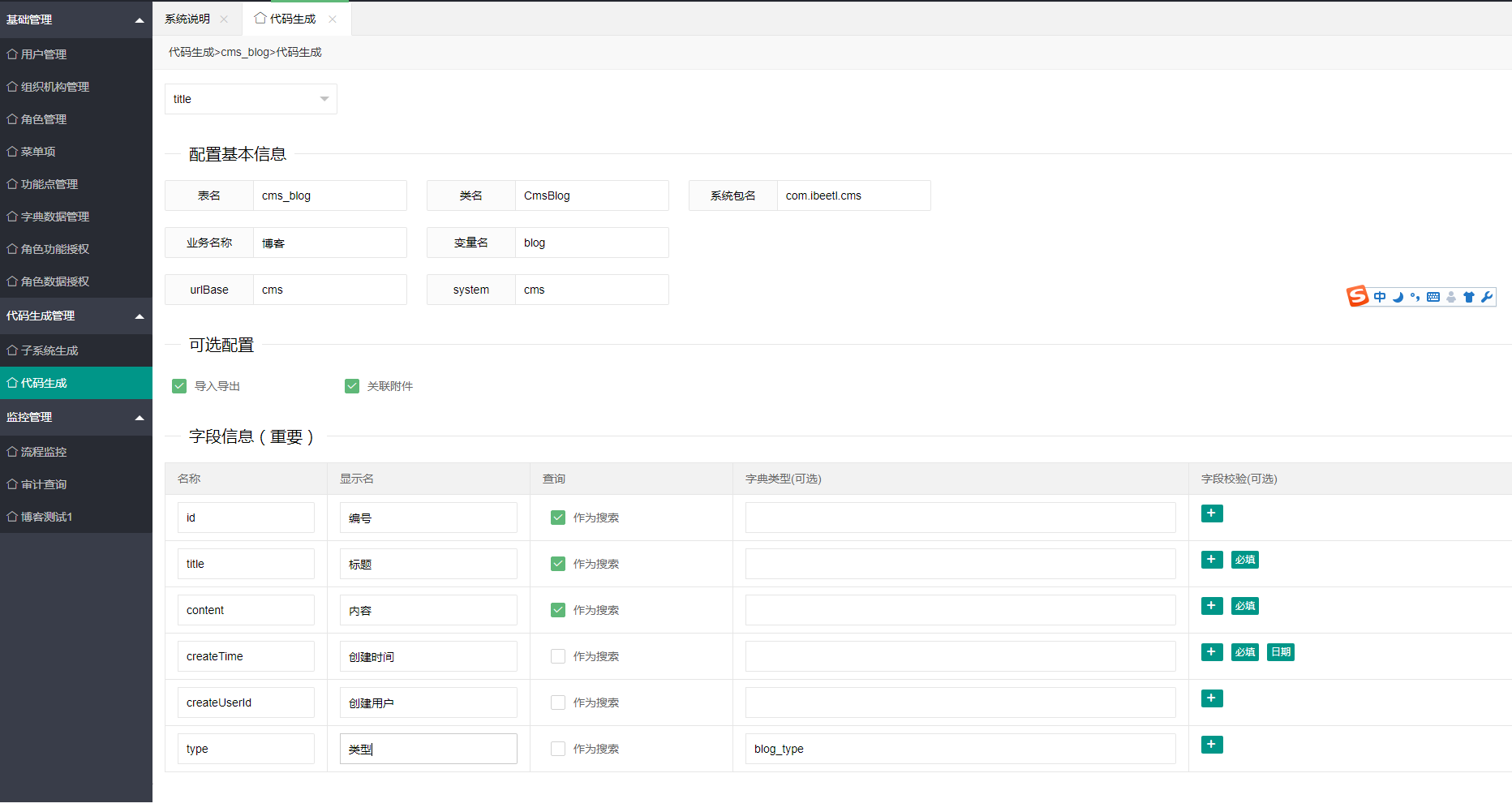The width and height of the screenshot is (1512, 812).
Task: Disable 关联附件 option
Action: click(352, 386)
